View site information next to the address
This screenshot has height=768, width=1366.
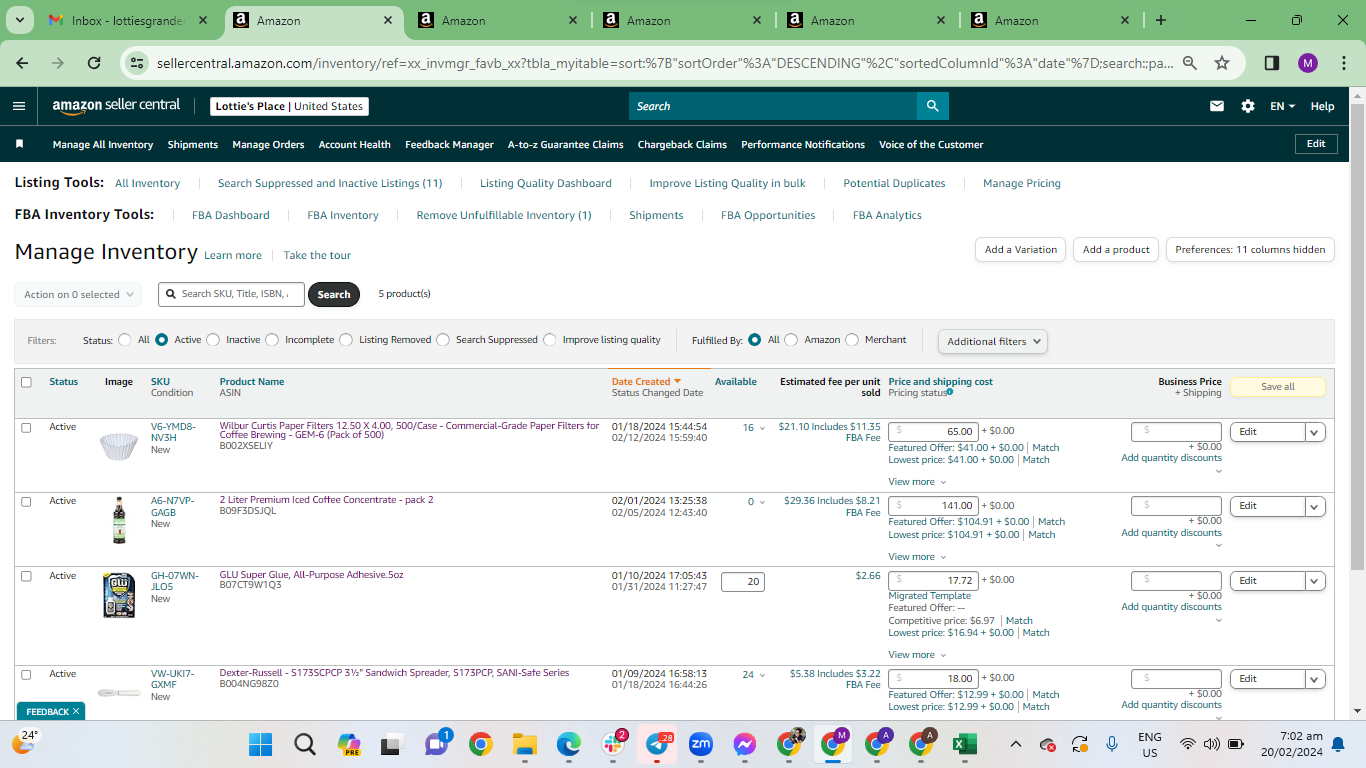(137, 63)
